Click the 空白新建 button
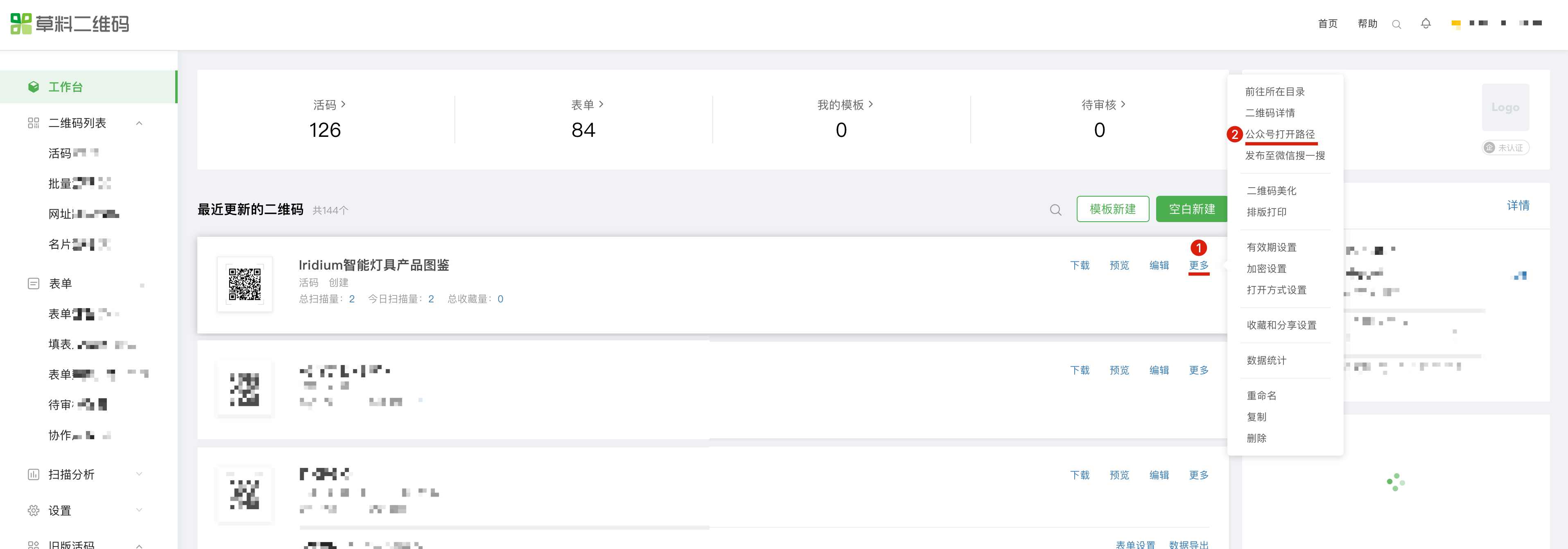The height and width of the screenshot is (549, 1568). [x=1191, y=209]
